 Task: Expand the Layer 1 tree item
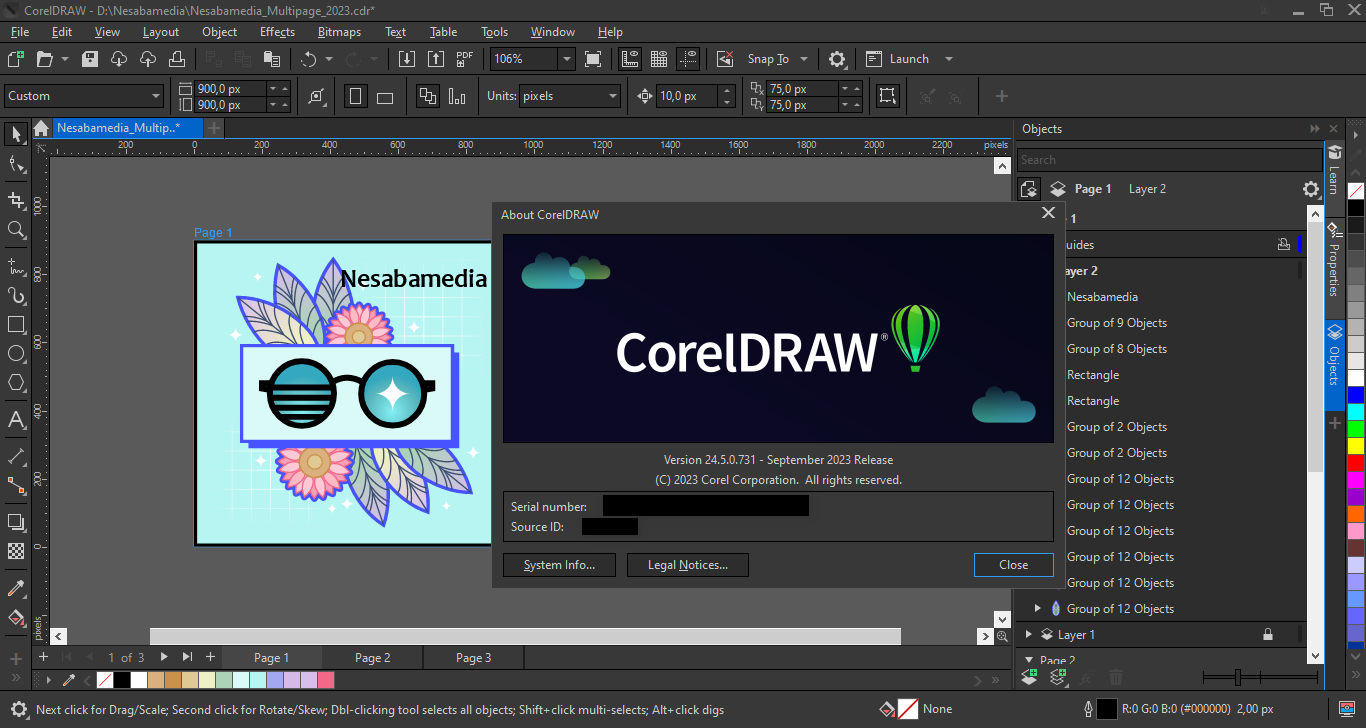[1029, 634]
